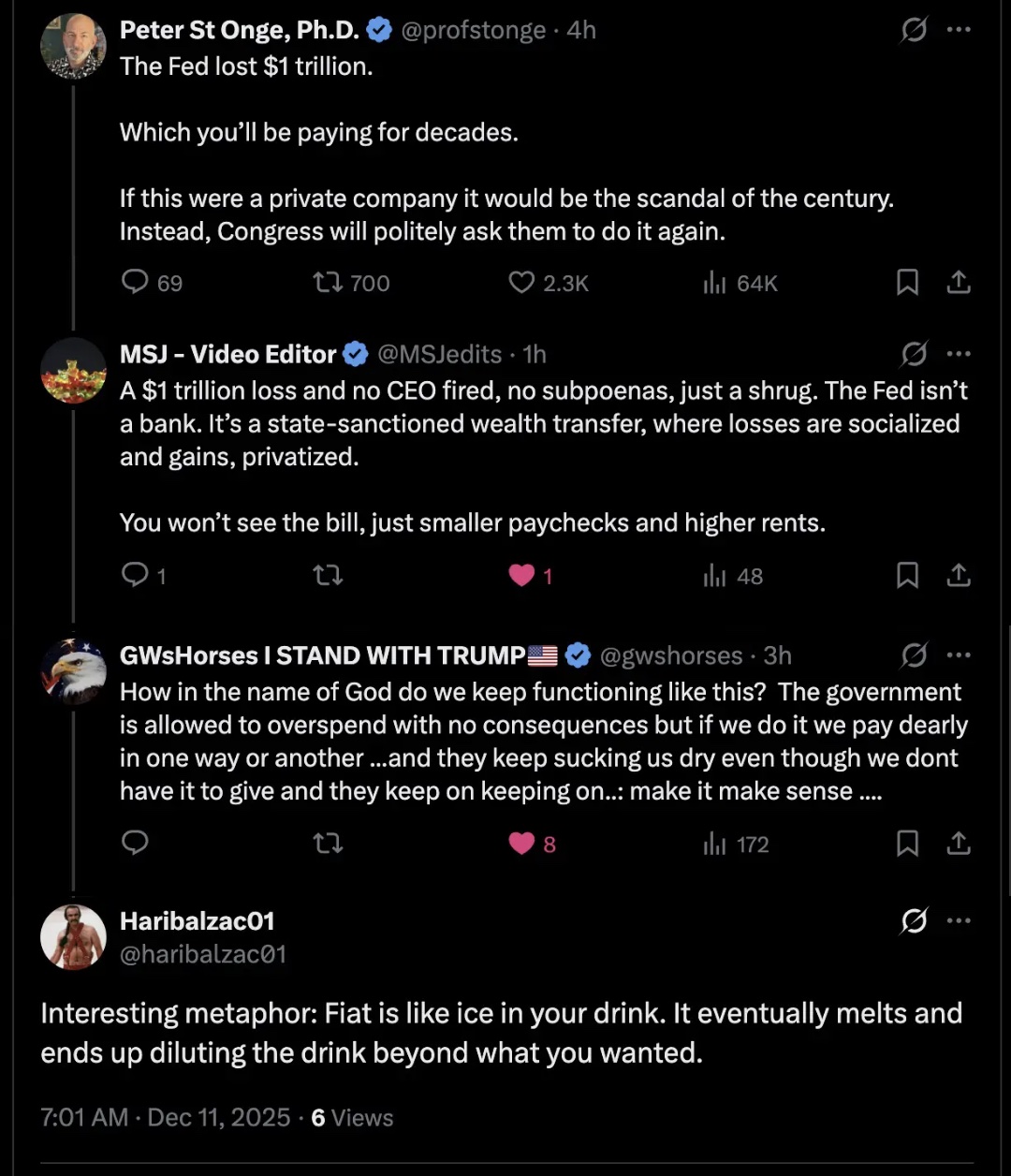Reply to Peter St Onge's post
1011x1176 pixels.
[137, 283]
